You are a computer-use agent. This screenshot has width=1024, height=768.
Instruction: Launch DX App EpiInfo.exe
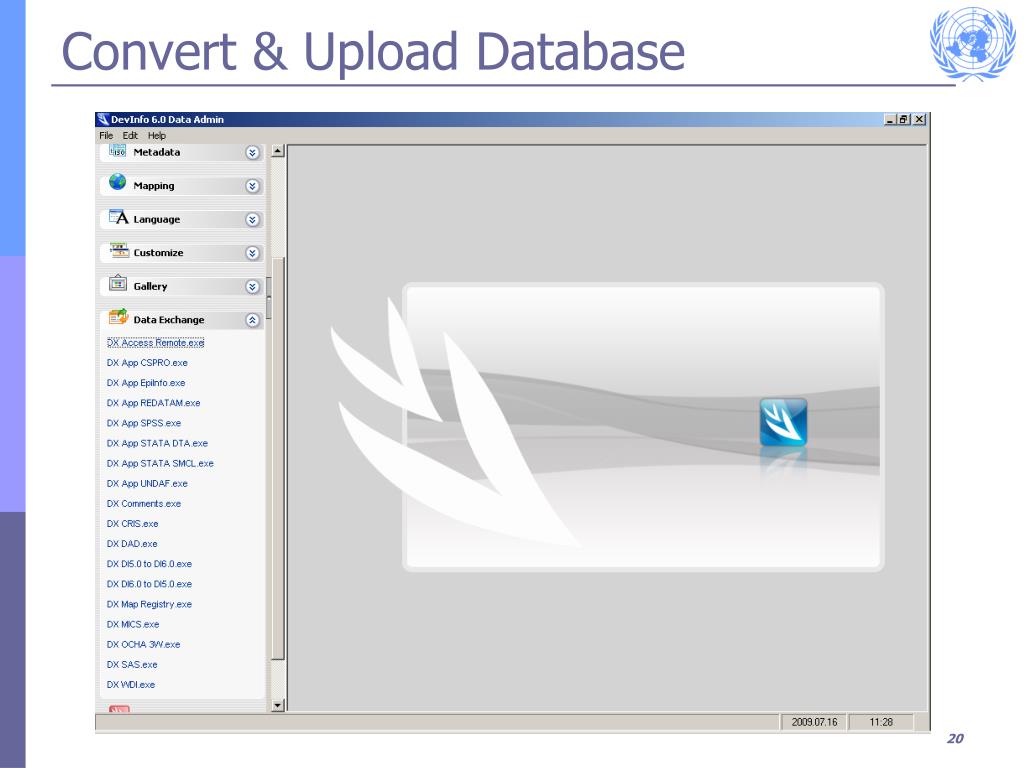coord(146,383)
